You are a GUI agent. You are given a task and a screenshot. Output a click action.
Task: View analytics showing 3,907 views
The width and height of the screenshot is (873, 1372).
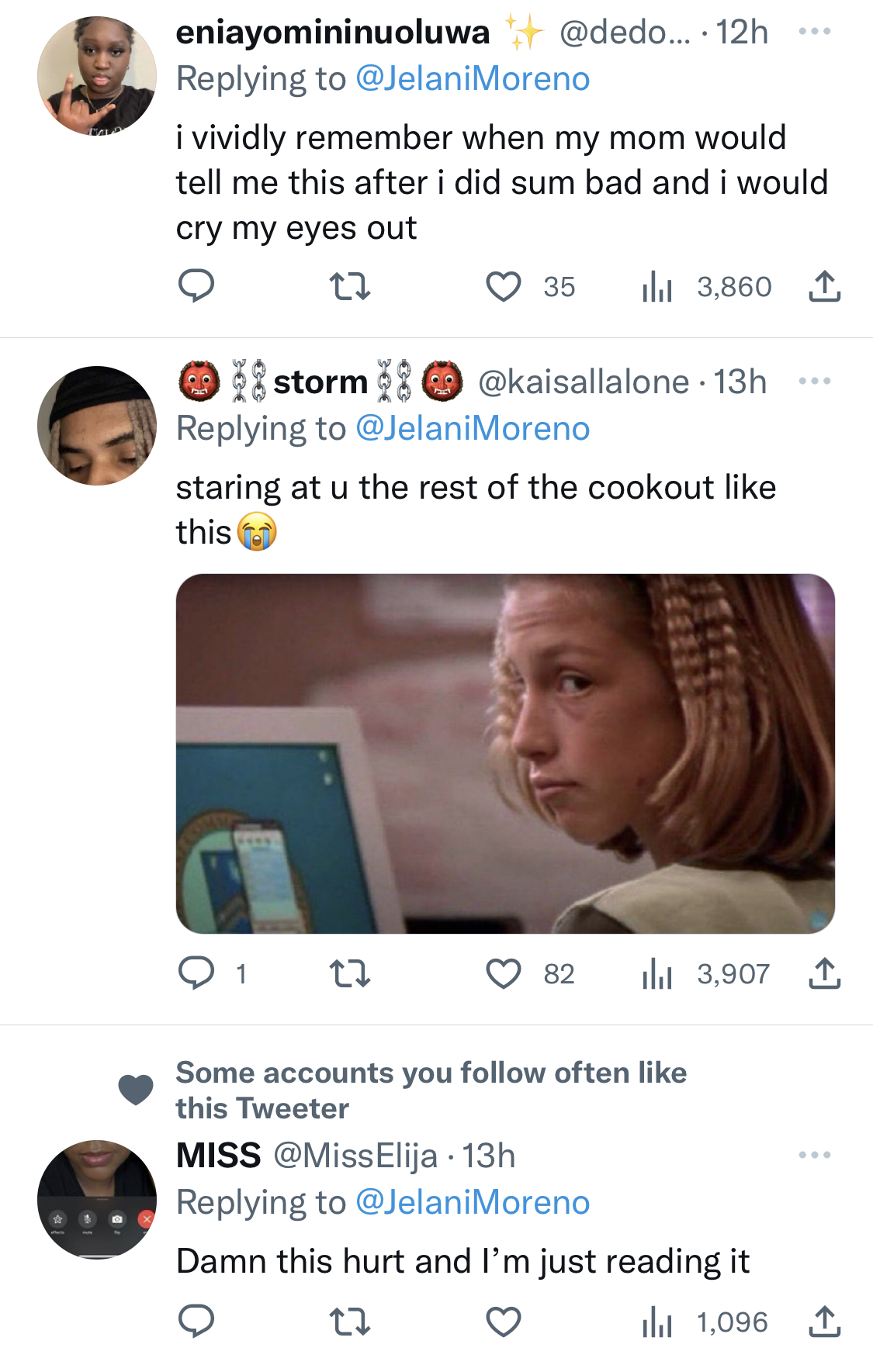706,973
